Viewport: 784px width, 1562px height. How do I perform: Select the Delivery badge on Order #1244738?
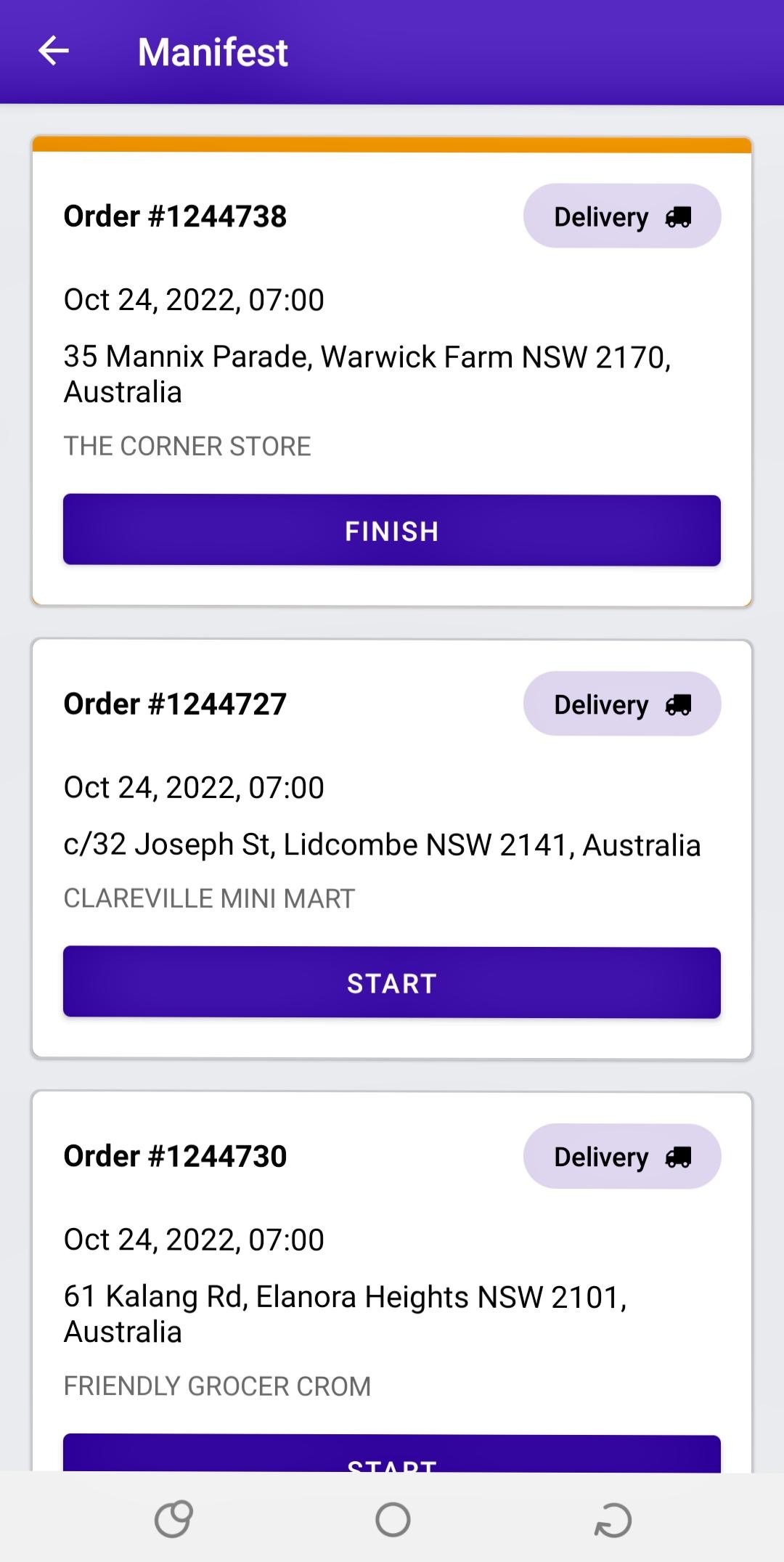[622, 216]
